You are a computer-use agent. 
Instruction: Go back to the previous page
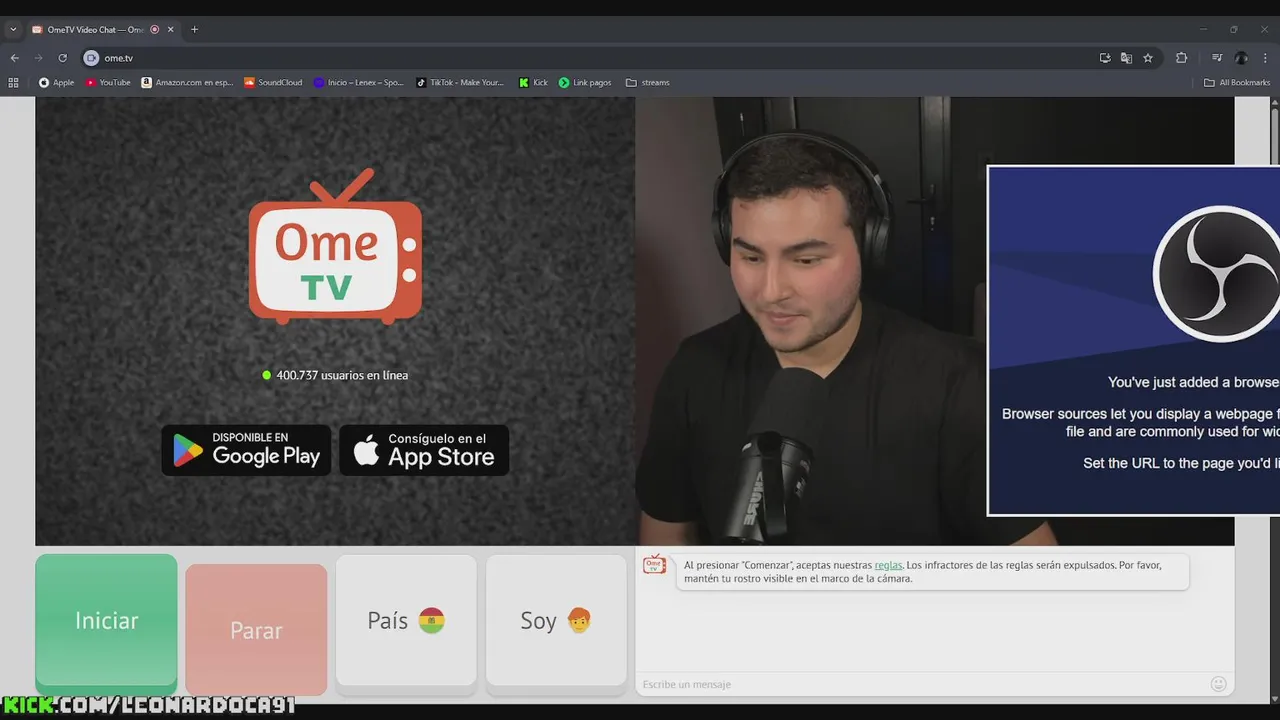coord(14,58)
